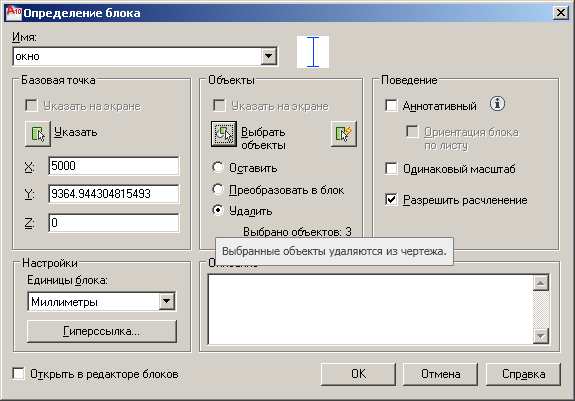Open the Единицы блока units dropdown
Image resolution: width=575 pixels, height=401 pixels.
pyautogui.click(x=167, y=302)
